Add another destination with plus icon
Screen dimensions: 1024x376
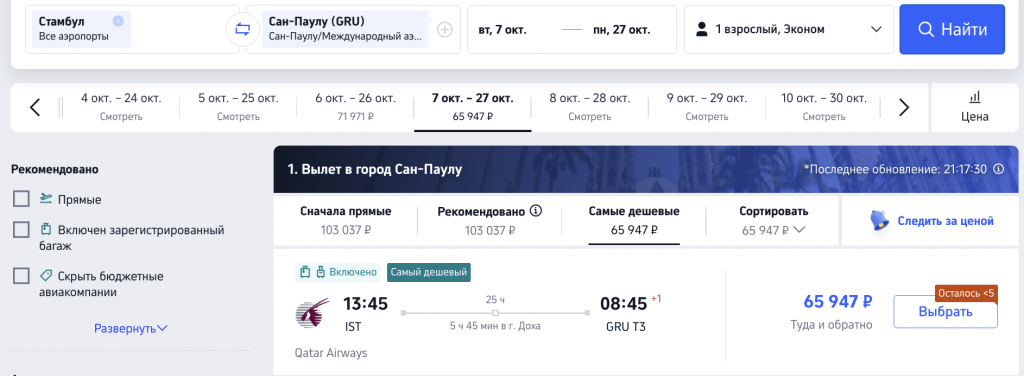tap(445, 29)
